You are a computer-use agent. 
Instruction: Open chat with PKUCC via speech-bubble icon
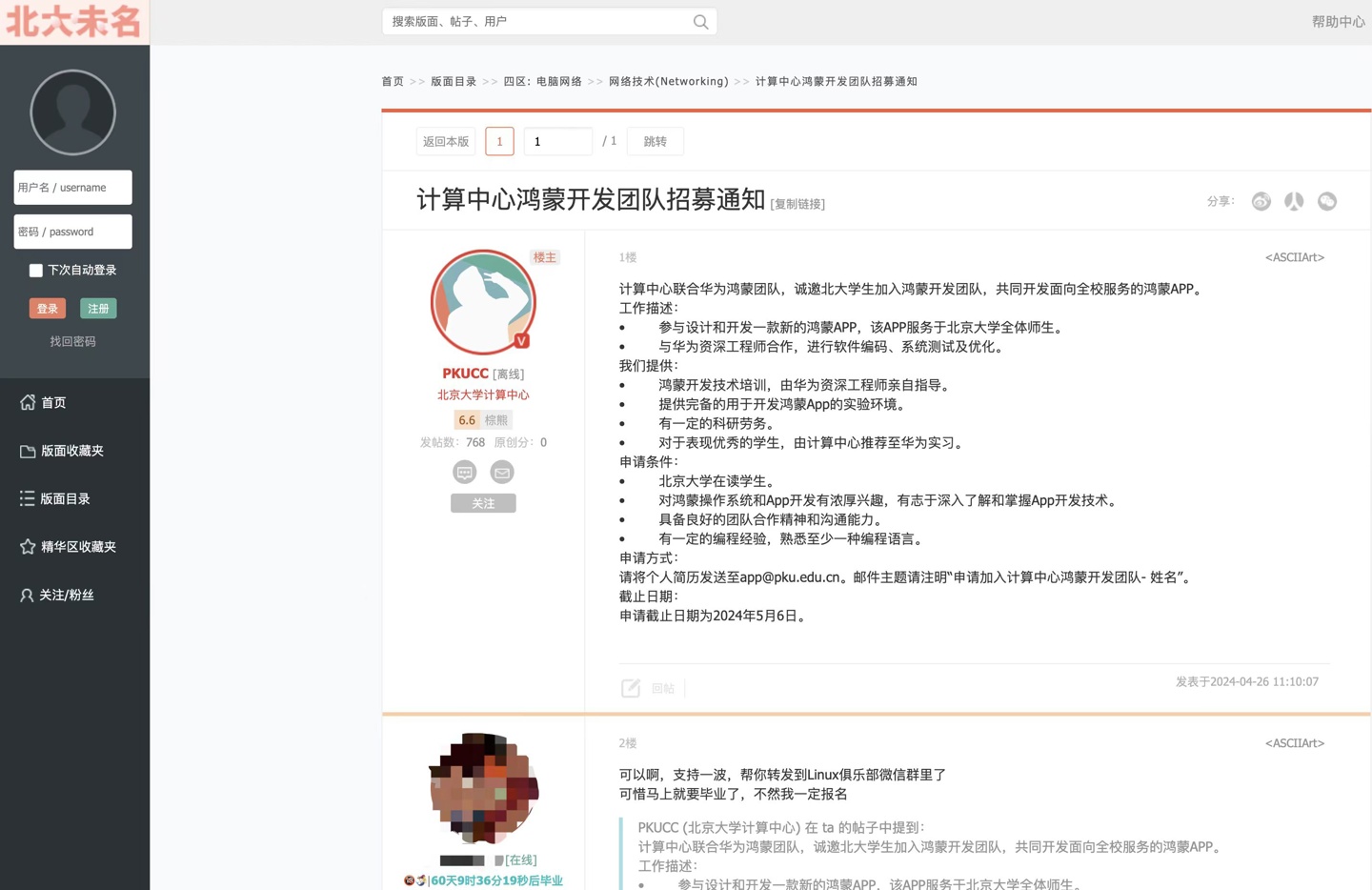point(464,472)
